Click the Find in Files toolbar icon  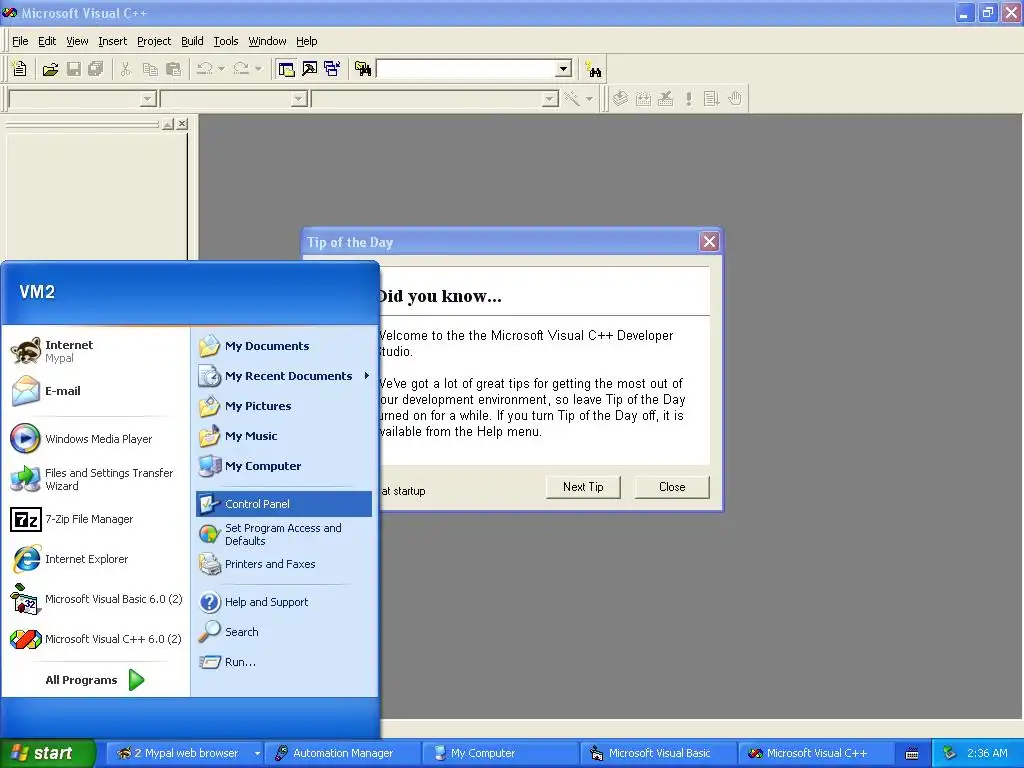[363, 69]
